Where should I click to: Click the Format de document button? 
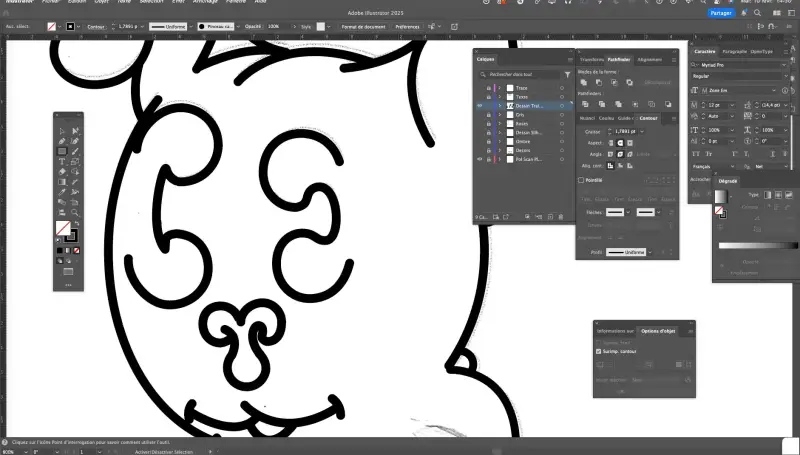pyautogui.click(x=364, y=27)
